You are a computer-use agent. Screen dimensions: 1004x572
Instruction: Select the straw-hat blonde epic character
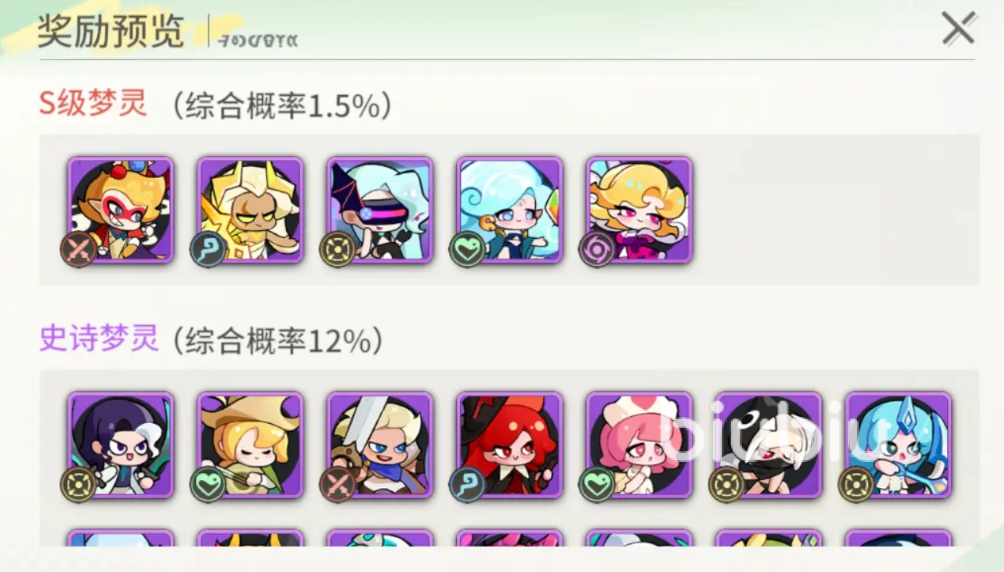250,445
